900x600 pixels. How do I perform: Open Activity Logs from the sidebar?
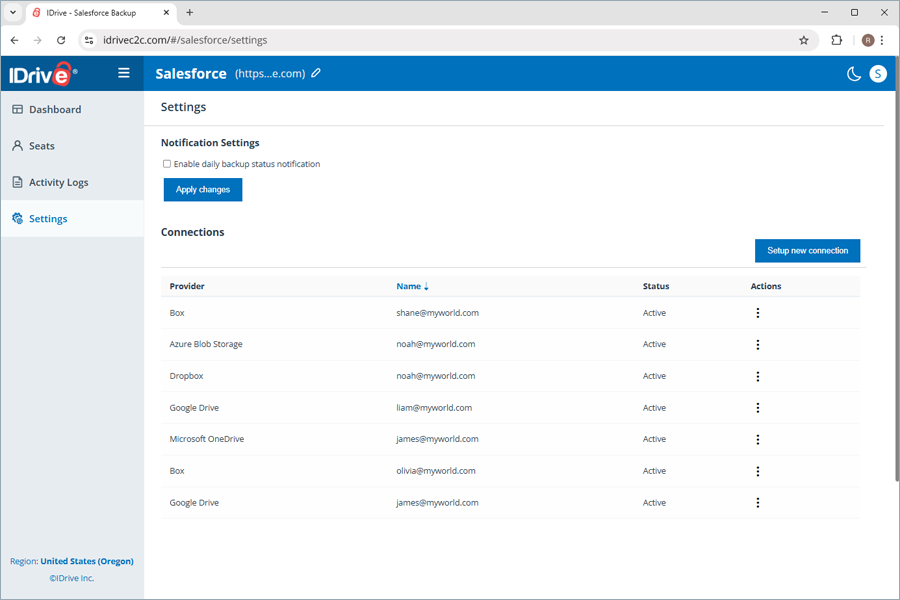[x=58, y=183]
